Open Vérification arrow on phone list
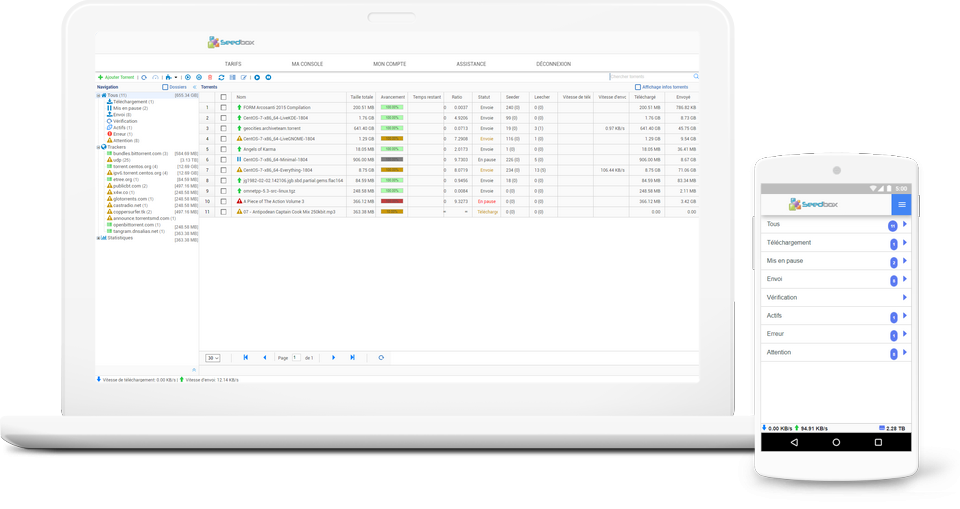This screenshot has width=960, height=509. (905, 298)
